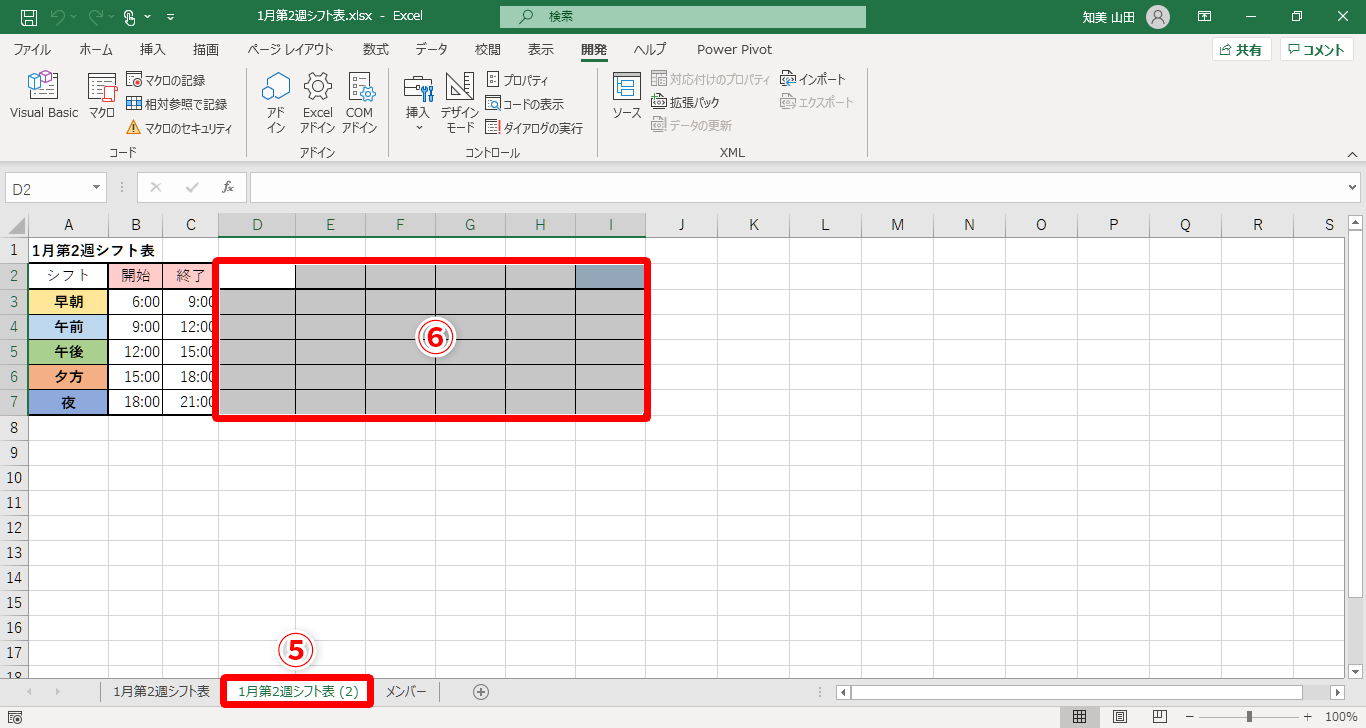Collapse the ribbon with the chevron
Image resolution: width=1366 pixels, height=728 pixels.
1351,154
